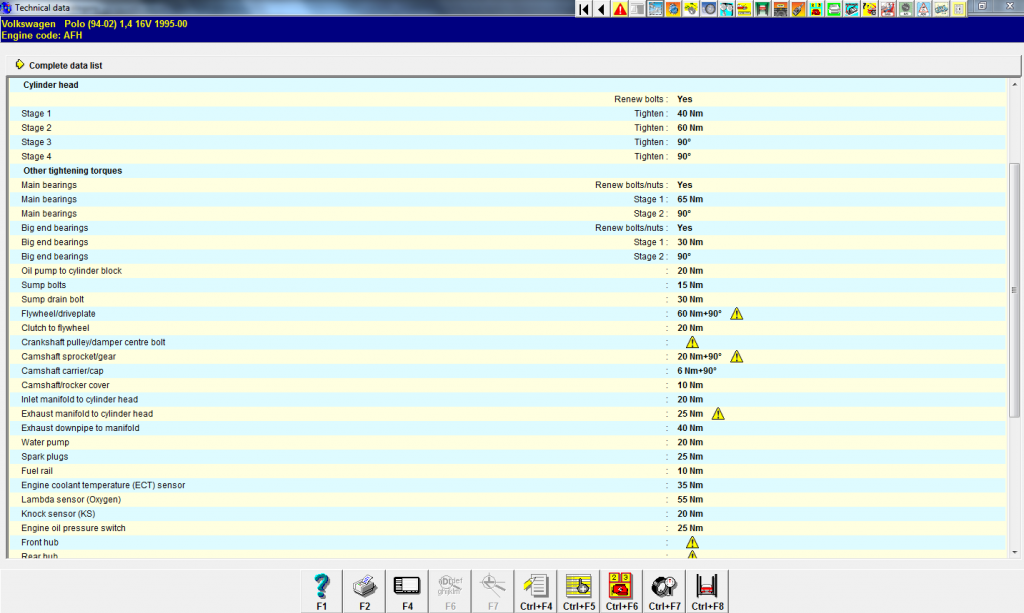Open warning note beside Camshaft sprocket/gear torque

[737, 357]
